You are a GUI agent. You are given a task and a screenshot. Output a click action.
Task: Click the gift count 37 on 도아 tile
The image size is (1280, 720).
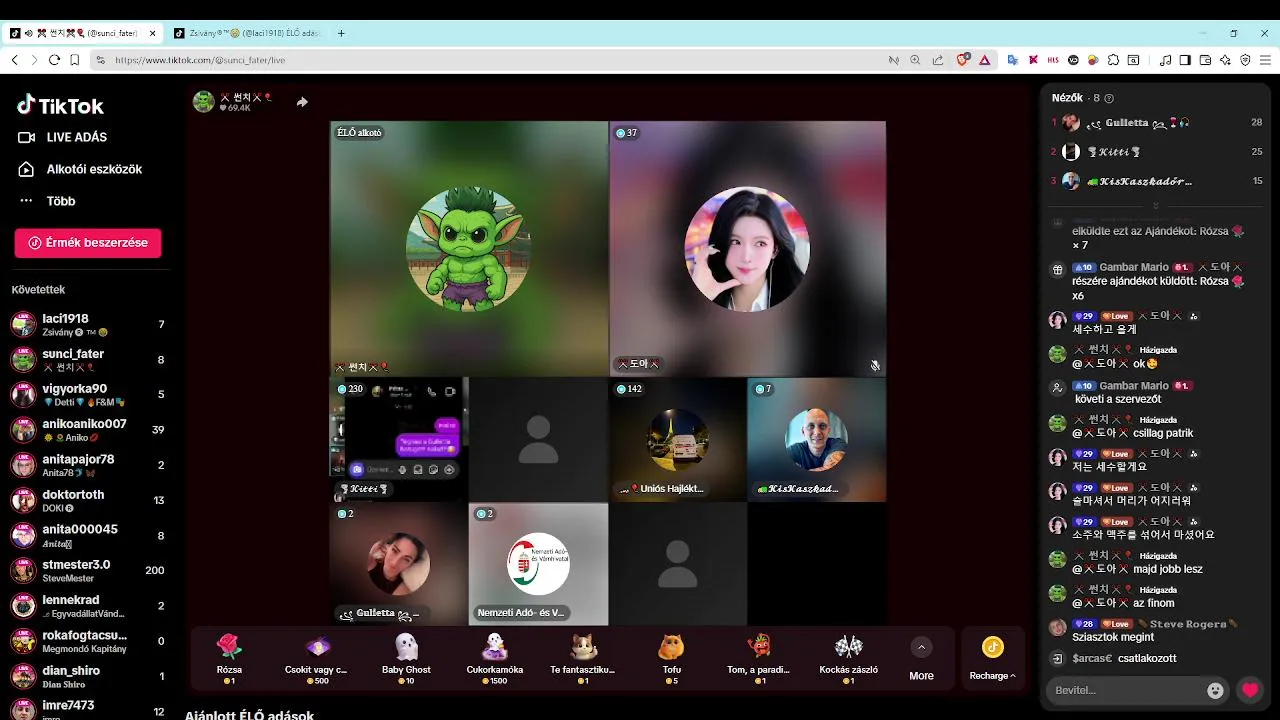coord(626,133)
